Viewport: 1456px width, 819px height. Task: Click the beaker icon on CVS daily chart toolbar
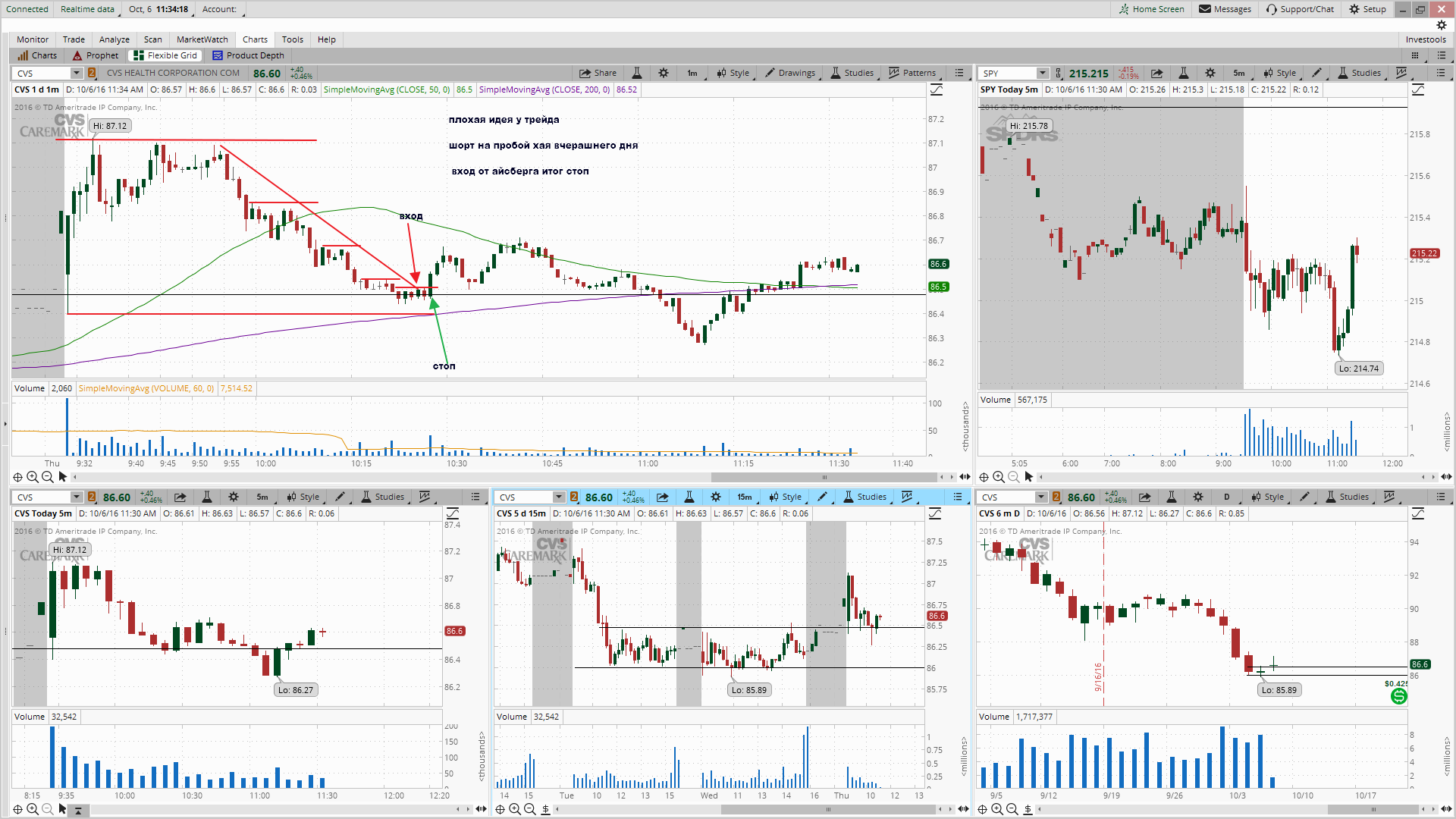tap(1172, 497)
